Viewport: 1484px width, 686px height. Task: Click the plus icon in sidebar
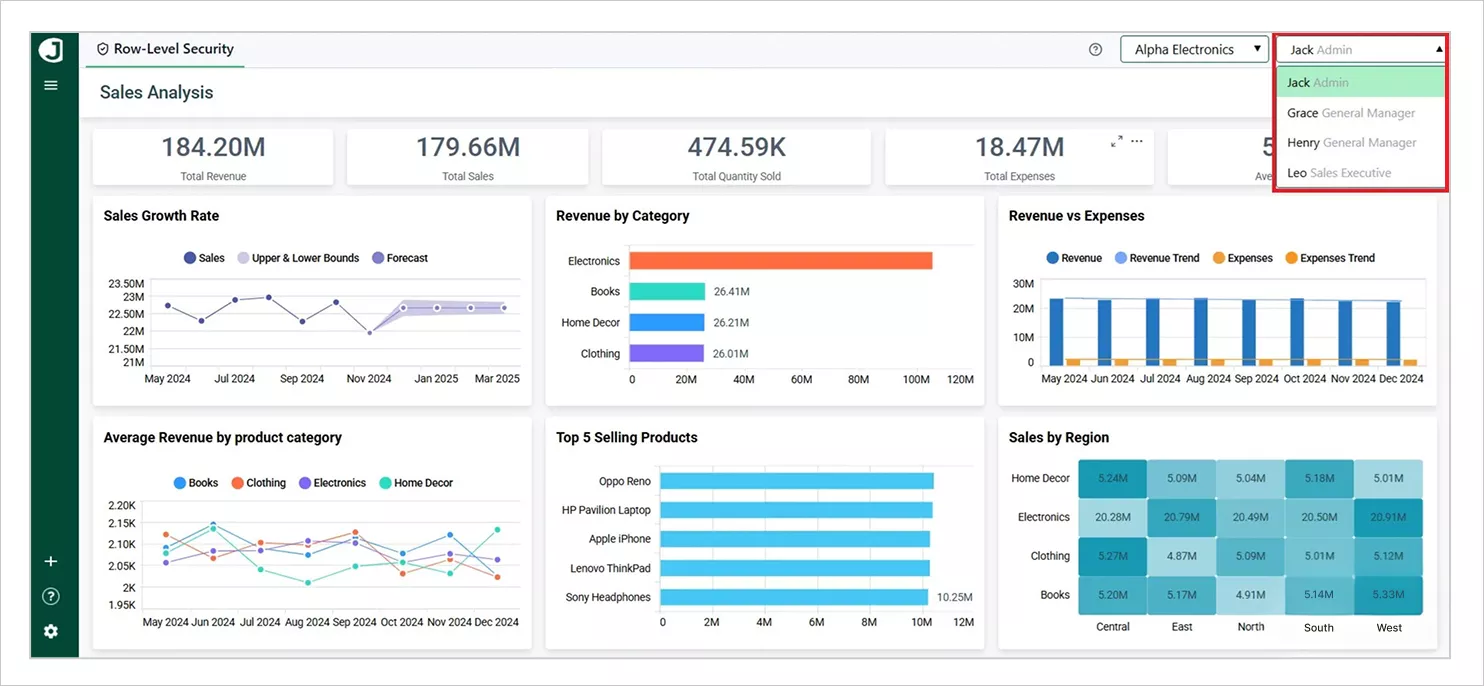coord(51,562)
